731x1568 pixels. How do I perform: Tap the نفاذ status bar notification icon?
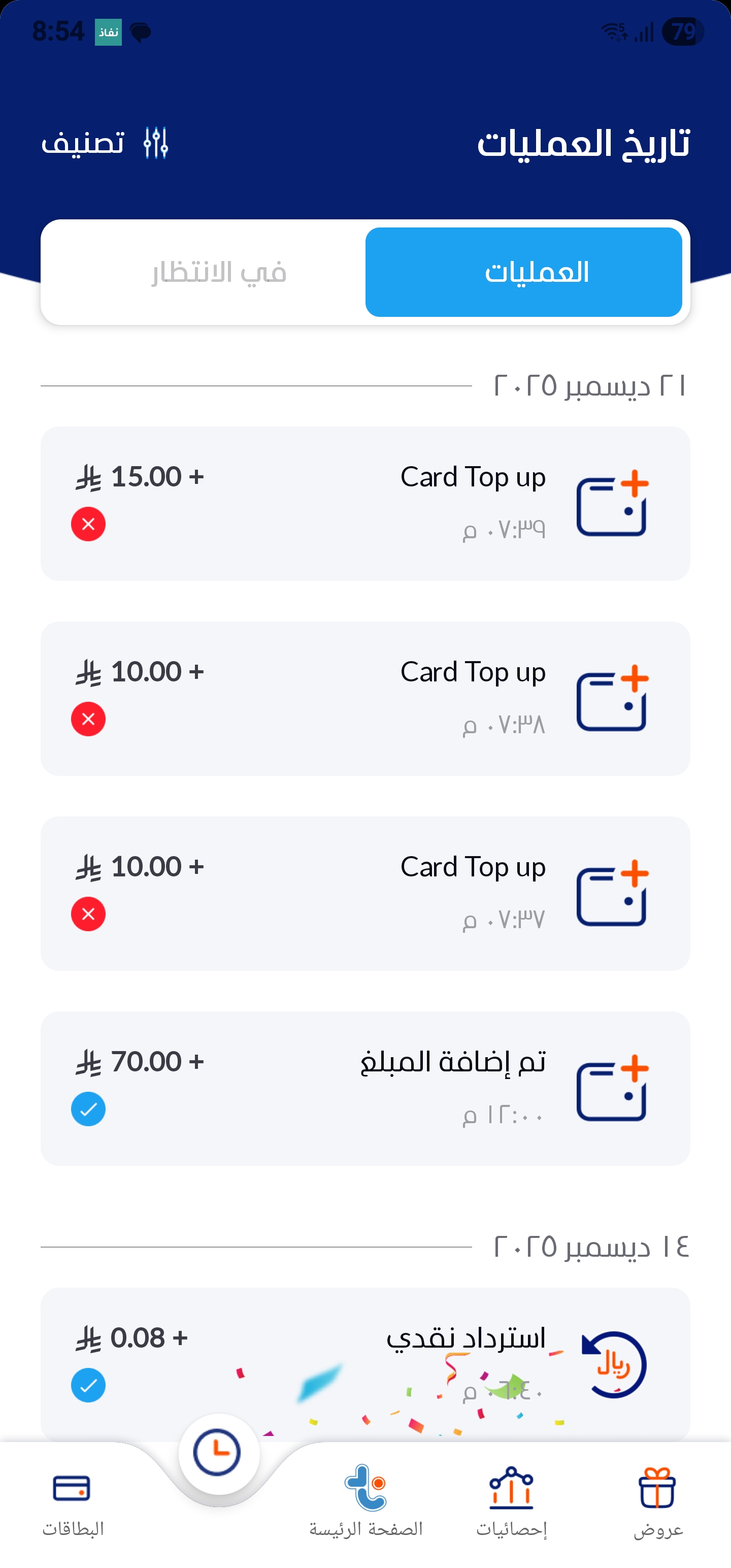108,32
